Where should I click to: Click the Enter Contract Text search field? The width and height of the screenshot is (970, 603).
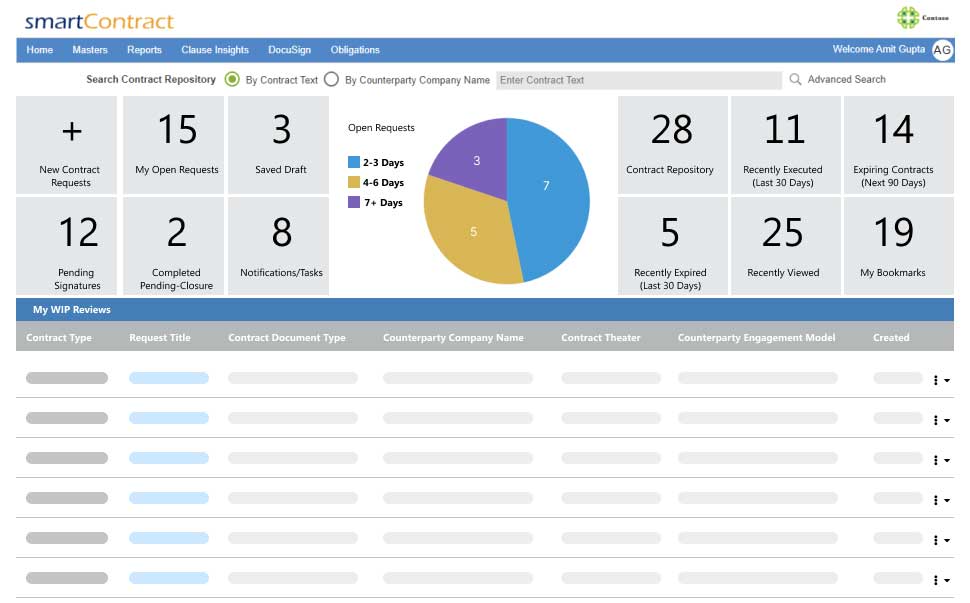[640, 80]
